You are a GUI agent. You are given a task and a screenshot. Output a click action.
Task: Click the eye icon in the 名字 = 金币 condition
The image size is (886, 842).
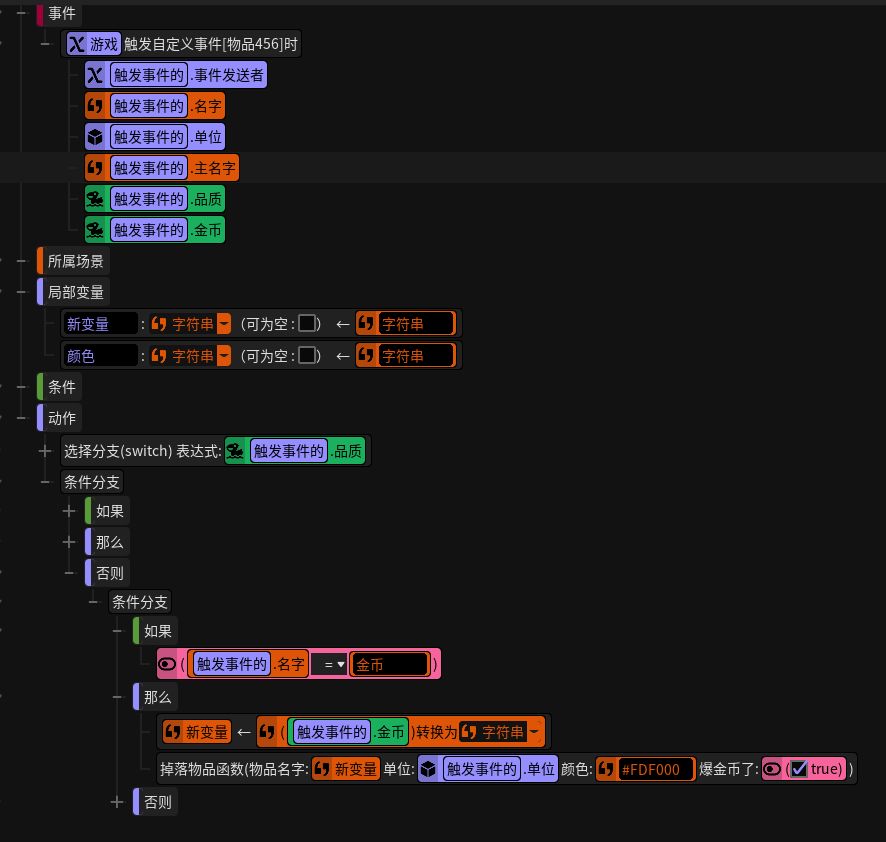[x=167, y=664]
